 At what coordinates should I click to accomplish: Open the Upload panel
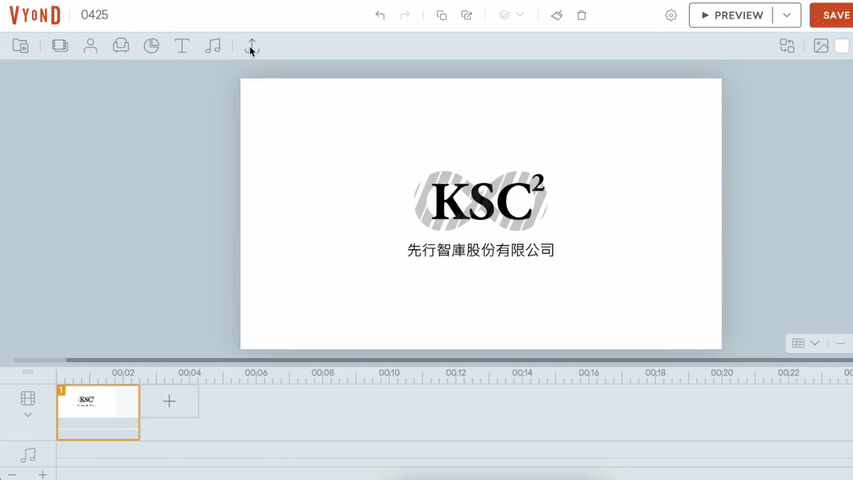(x=251, y=46)
